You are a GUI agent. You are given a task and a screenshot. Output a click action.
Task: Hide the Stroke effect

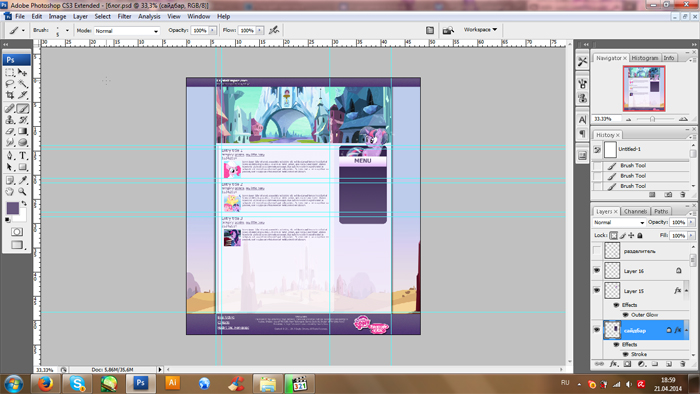pyautogui.click(x=625, y=354)
